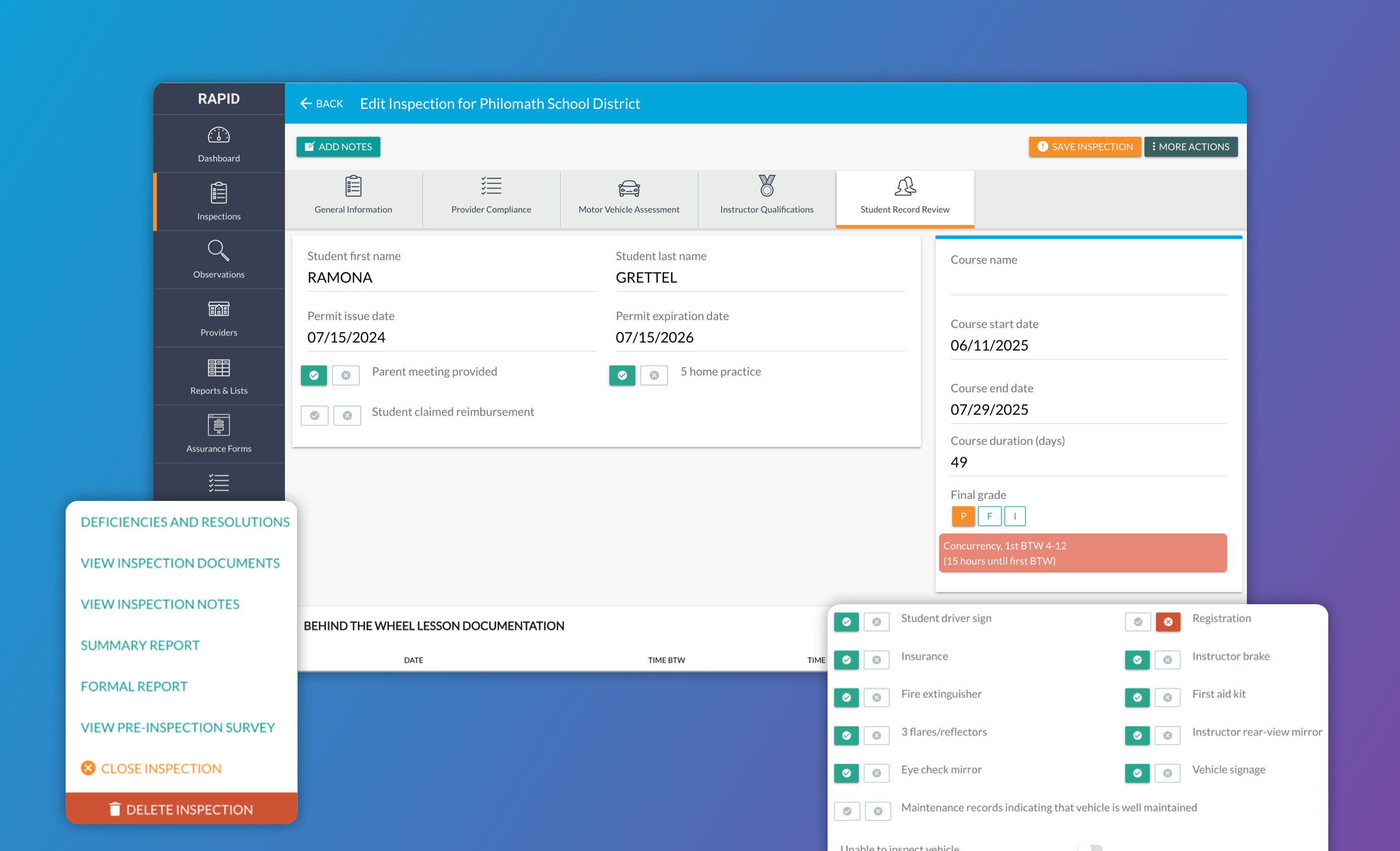Select the checklist icon below Assurance Forms
Screen dimensions: 1400x851
coord(219,483)
